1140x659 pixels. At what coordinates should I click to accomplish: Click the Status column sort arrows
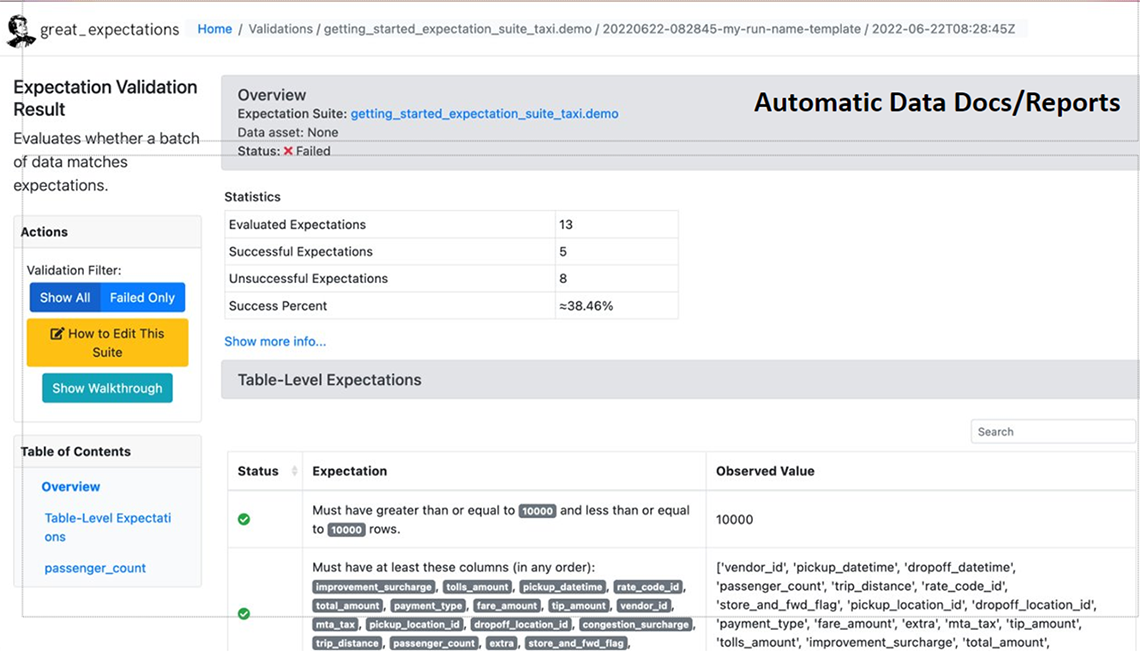click(294, 471)
